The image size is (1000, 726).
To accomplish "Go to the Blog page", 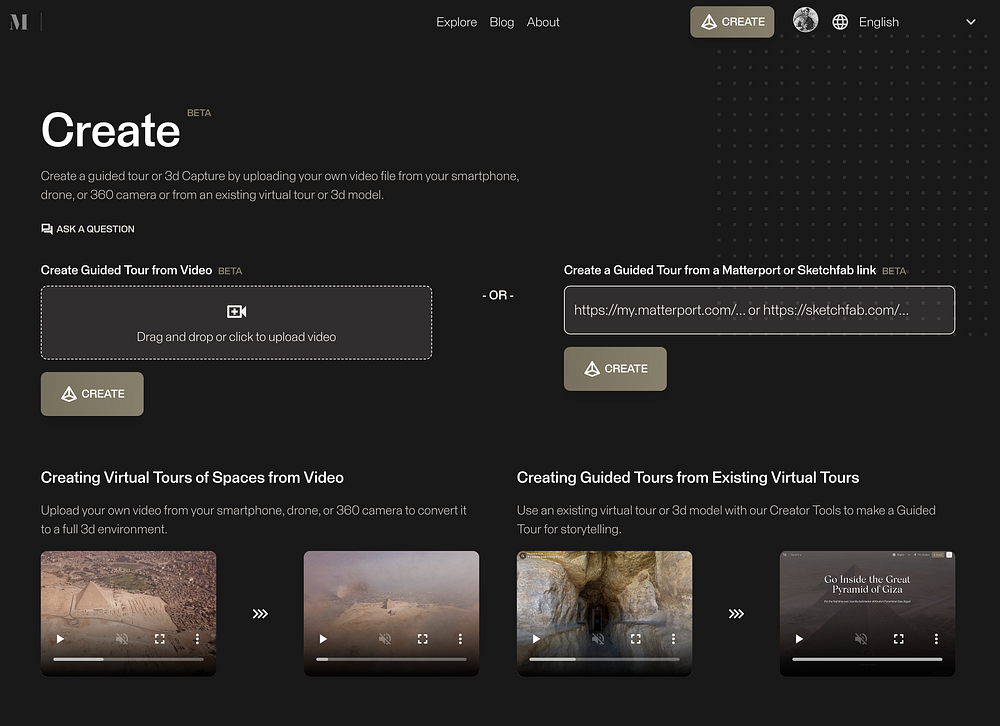I will pyautogui.click(x=501, y=22).
